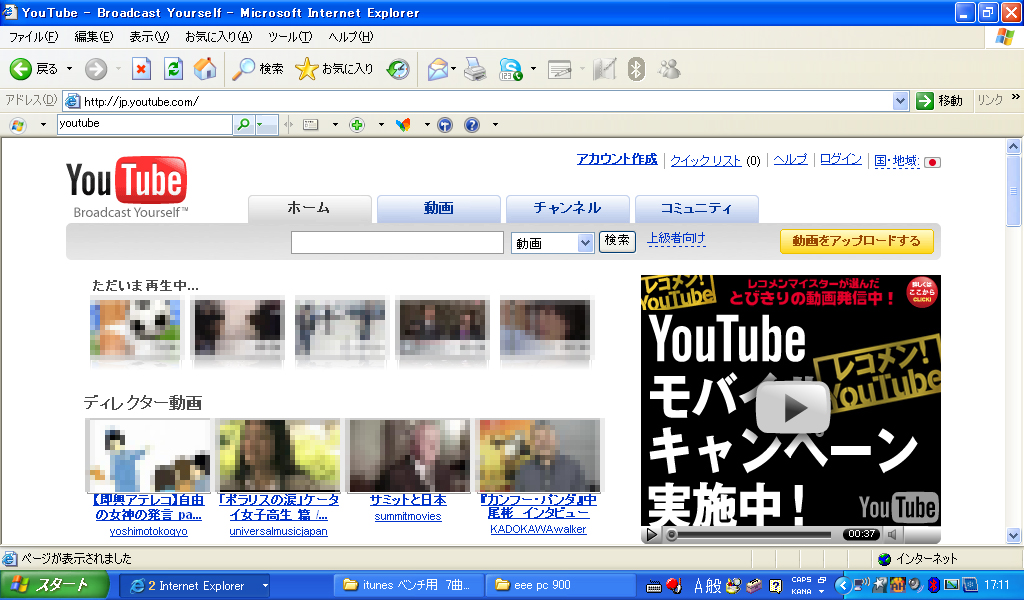Screen dimensions: 1024x600
Task: Expand the Back button history arrow
Action: [69, 69]
